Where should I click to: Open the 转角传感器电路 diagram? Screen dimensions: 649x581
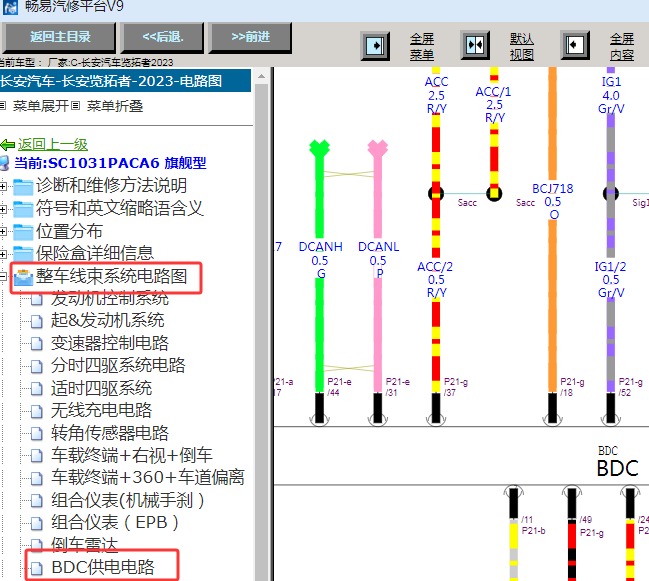pos(110,433)
